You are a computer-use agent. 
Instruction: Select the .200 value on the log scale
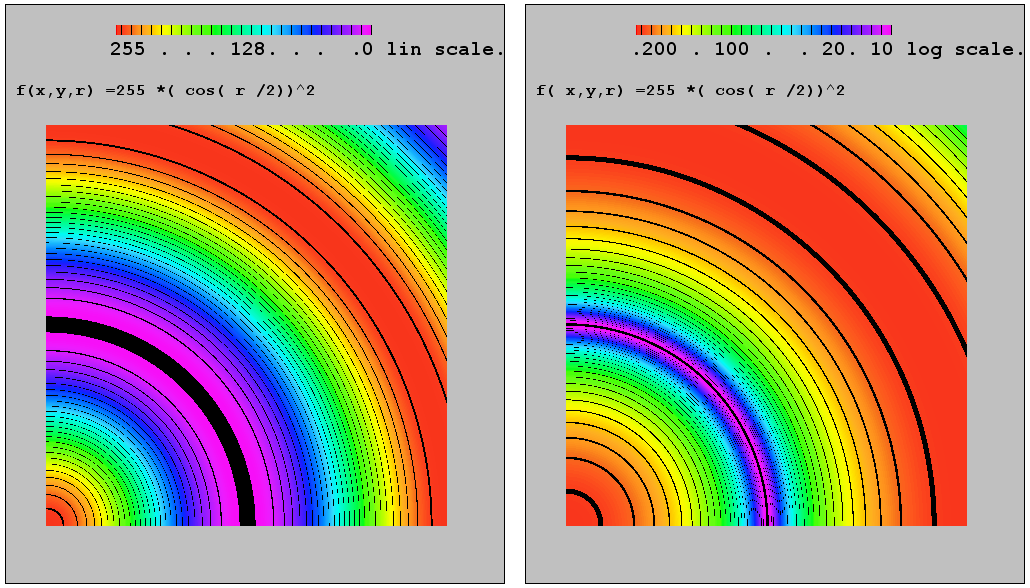coord(654,49)
